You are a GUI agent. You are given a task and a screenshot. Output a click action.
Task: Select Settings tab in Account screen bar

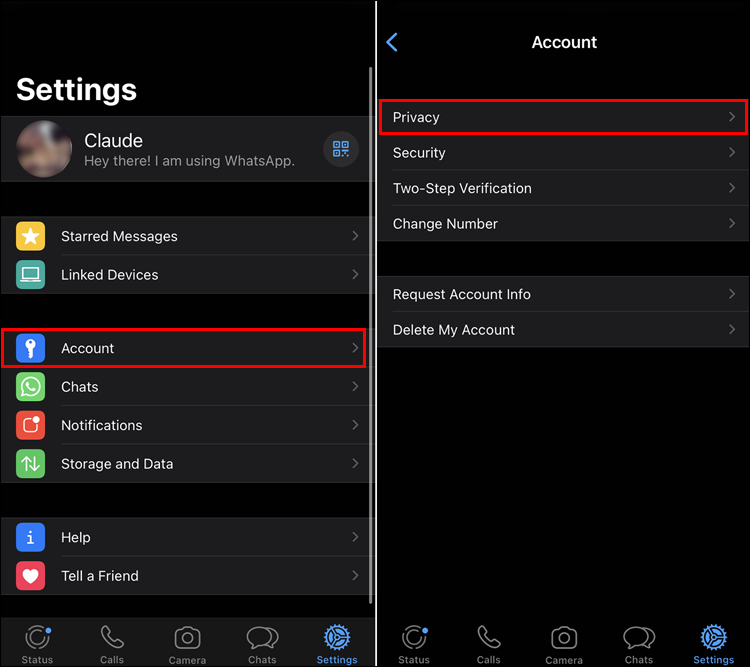(x=714, y=644)
